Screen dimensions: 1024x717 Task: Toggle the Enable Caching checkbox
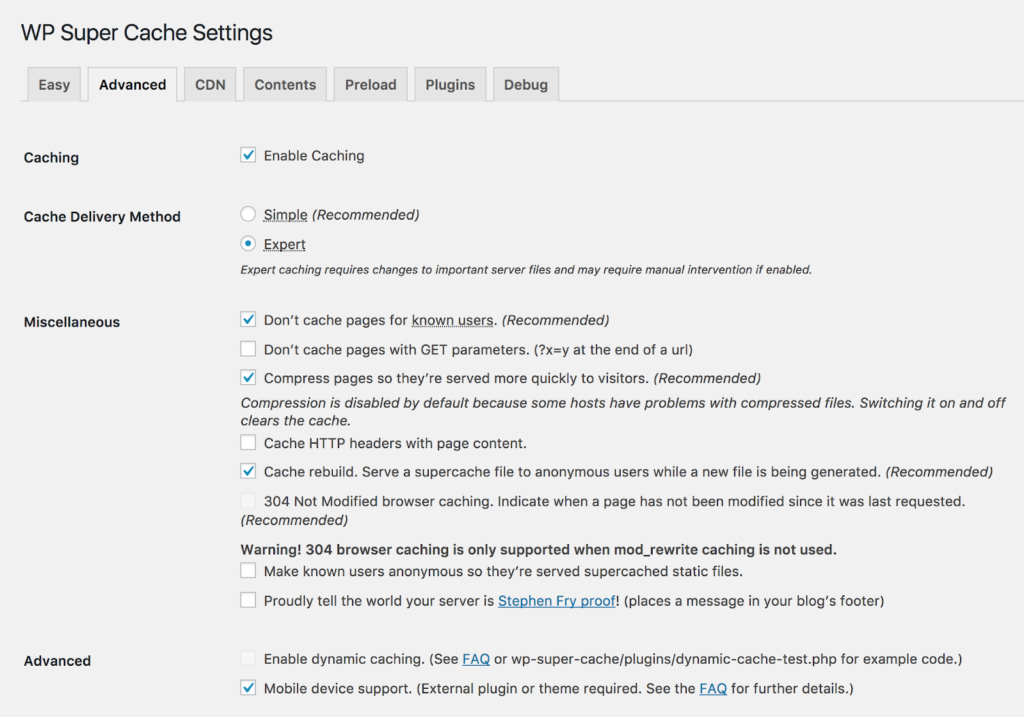click(248, 155)
